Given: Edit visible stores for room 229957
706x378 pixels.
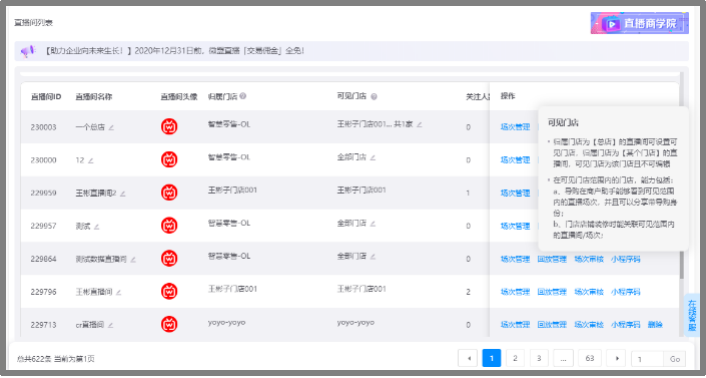Looking at the screenshot, I should click(373, 223).
